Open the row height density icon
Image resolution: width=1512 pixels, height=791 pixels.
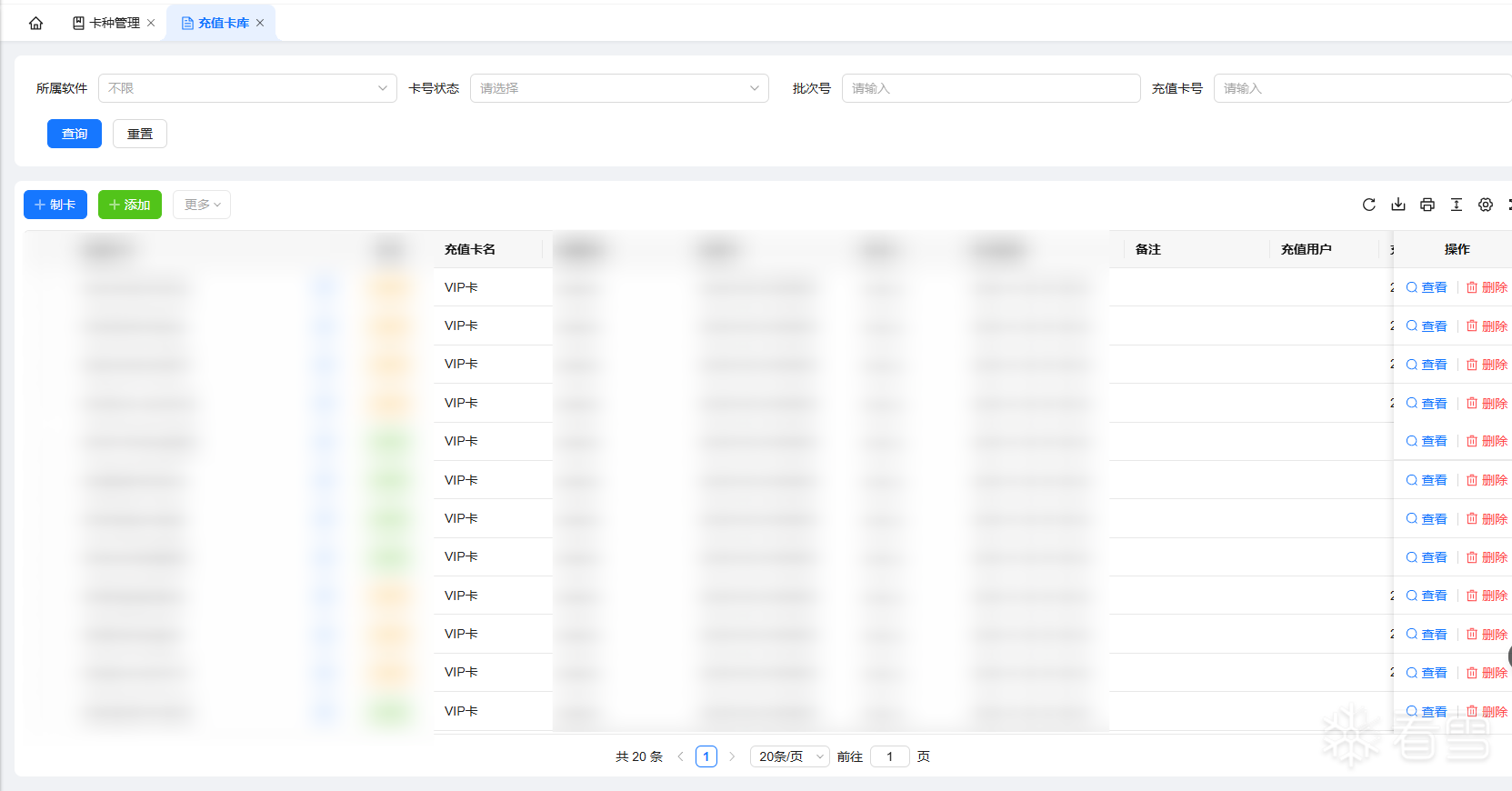coord(1457,205)
